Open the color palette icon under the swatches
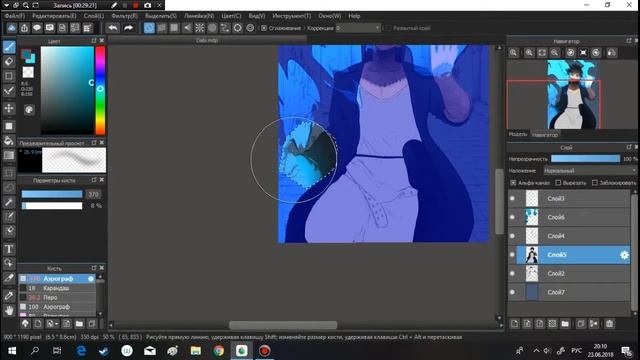Image resolution: width=640 pixels, height=360 pixels. tap(29, 109)
